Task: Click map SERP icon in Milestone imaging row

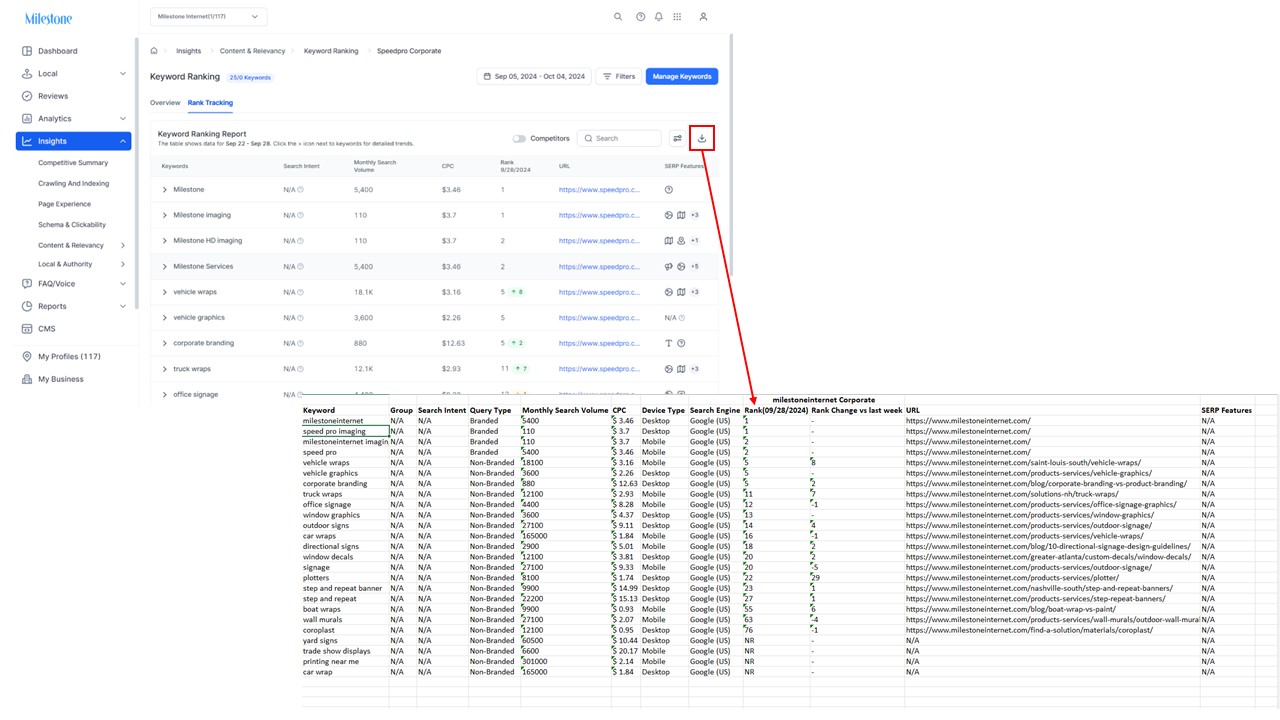Action: (681, 215)
